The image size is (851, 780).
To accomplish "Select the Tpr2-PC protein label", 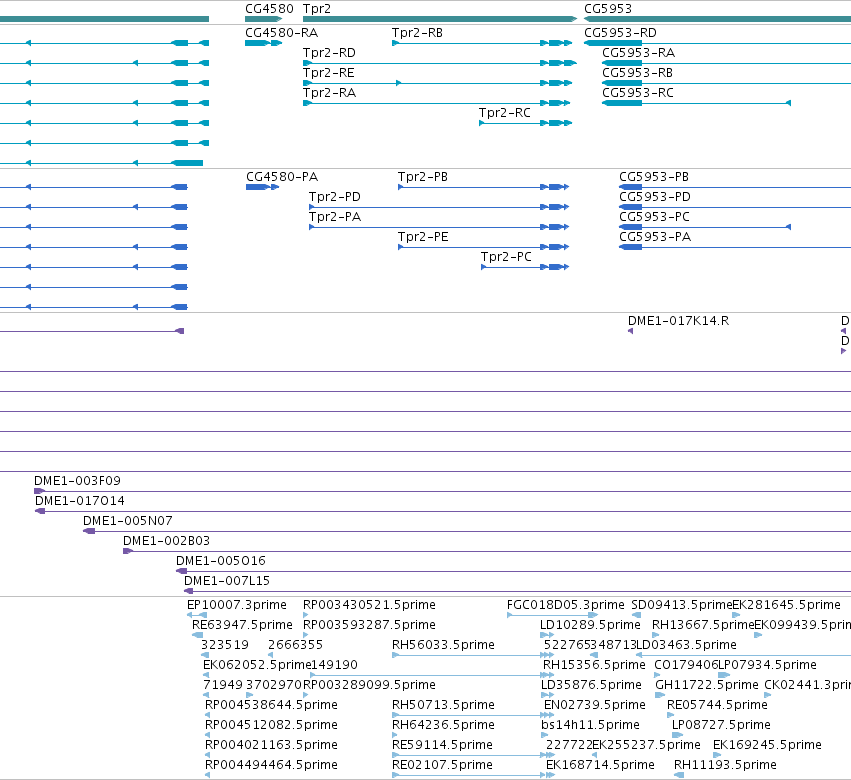I will click(x=506, y=257).
